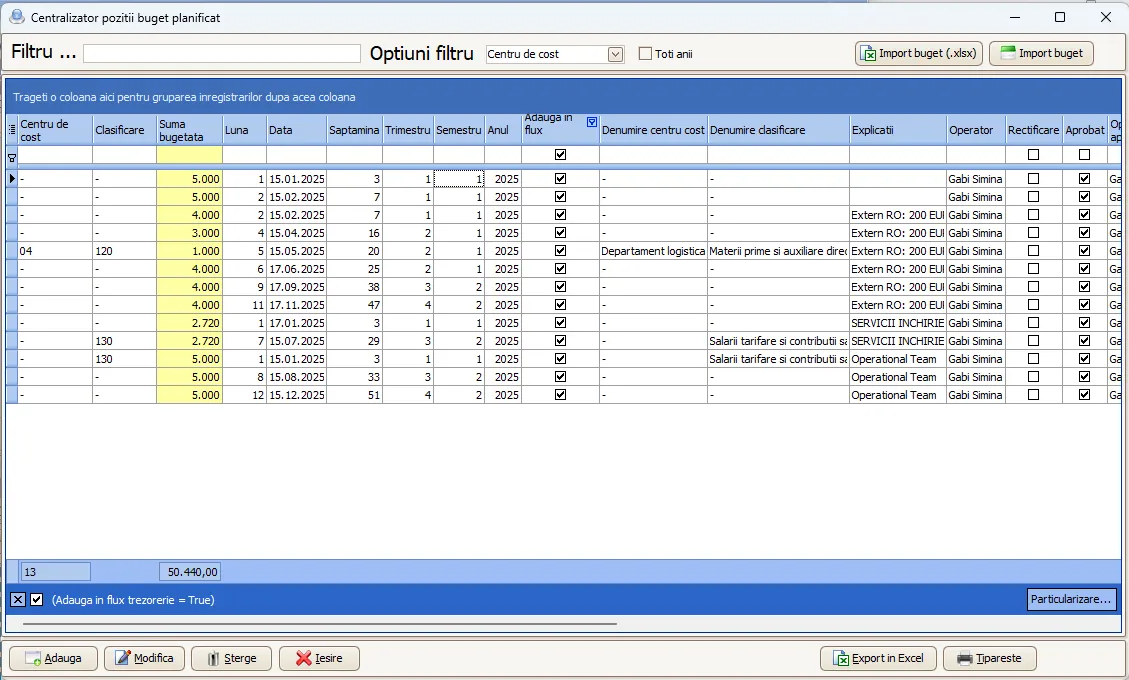Click the Operator column header
The height and width of the screenshot is (680, 1129).
[x=976, y=130]
